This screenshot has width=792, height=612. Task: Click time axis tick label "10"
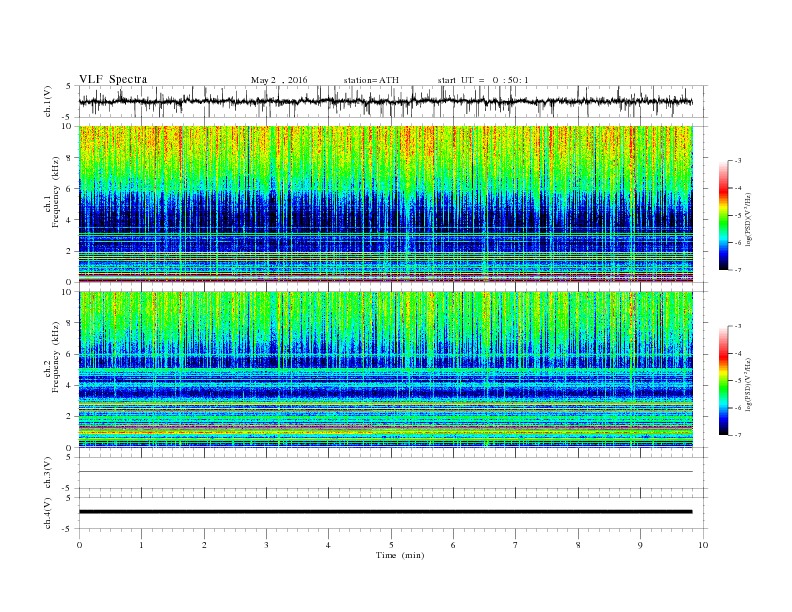(703, 545)
